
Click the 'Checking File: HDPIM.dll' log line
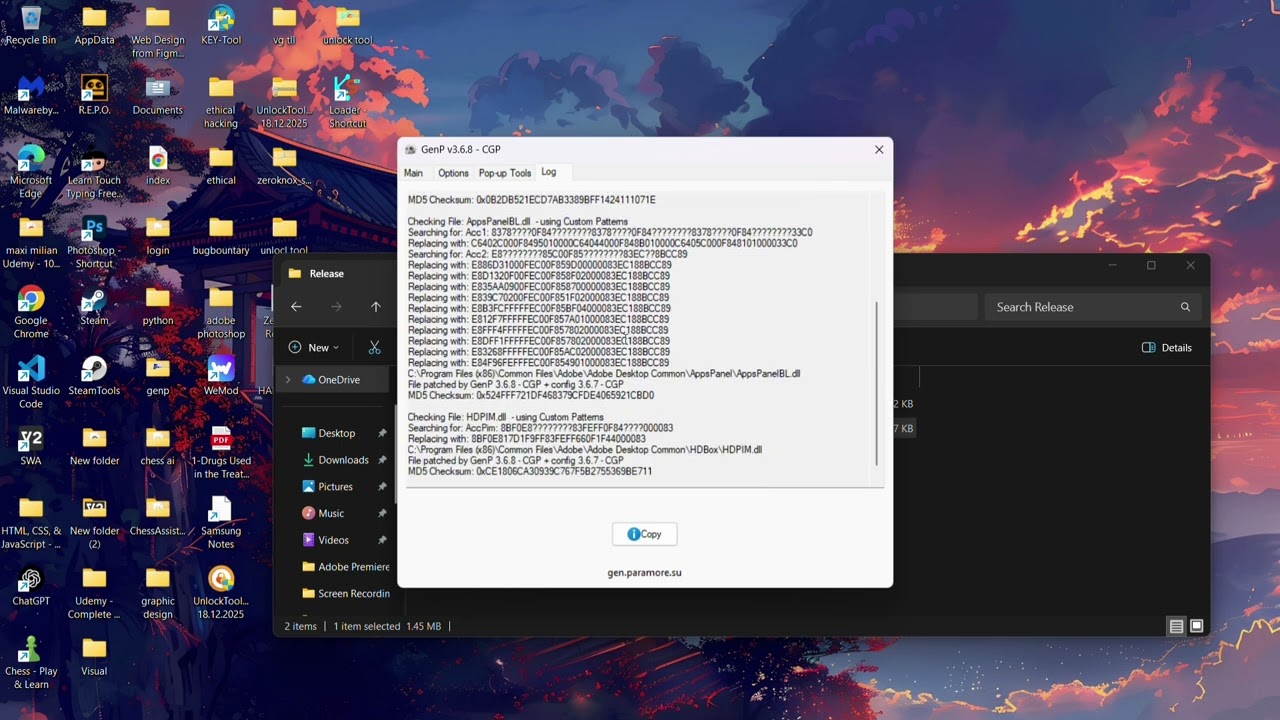point(506,417)
